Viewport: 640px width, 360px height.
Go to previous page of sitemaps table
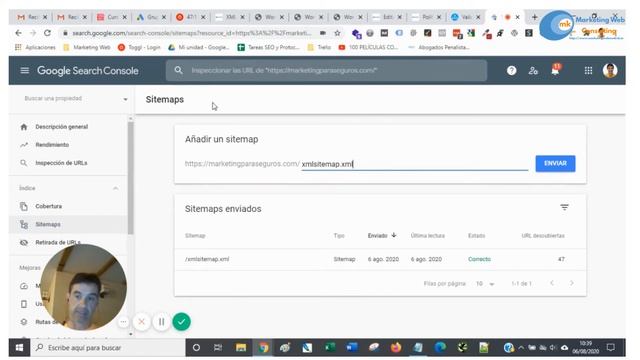552,283
